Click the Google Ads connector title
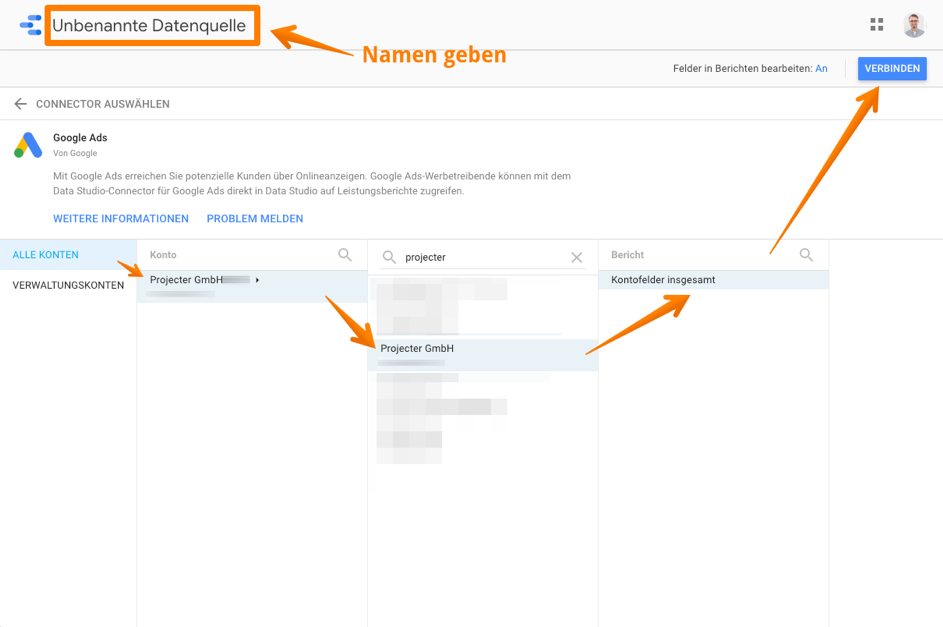The image size is (943, 627). pyautogui.click(x=80, y=138)
